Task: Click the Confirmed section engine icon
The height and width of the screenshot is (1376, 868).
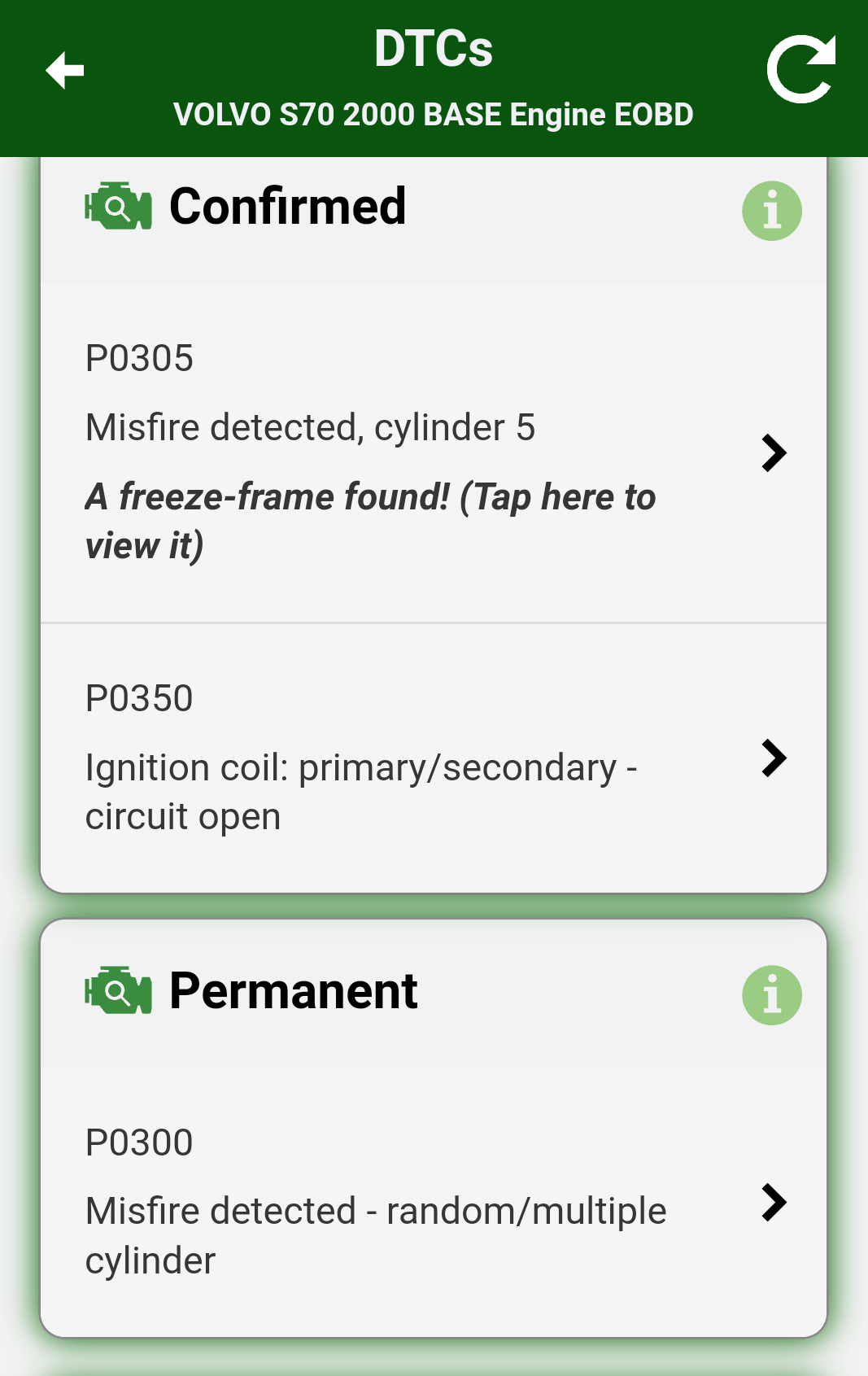Action: (119, 207)
